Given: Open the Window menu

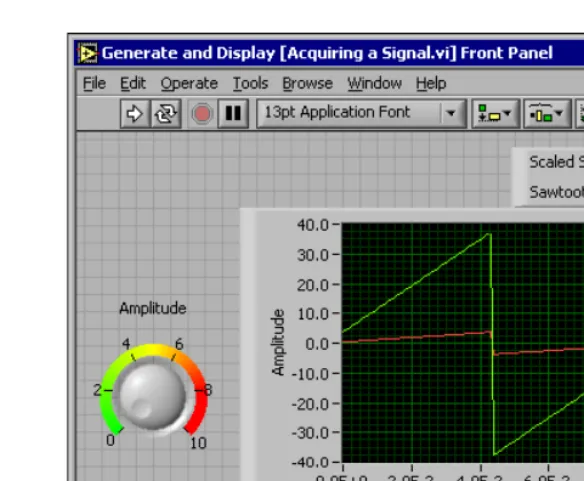Looking at the screenshot, I should tap(375, 83).
